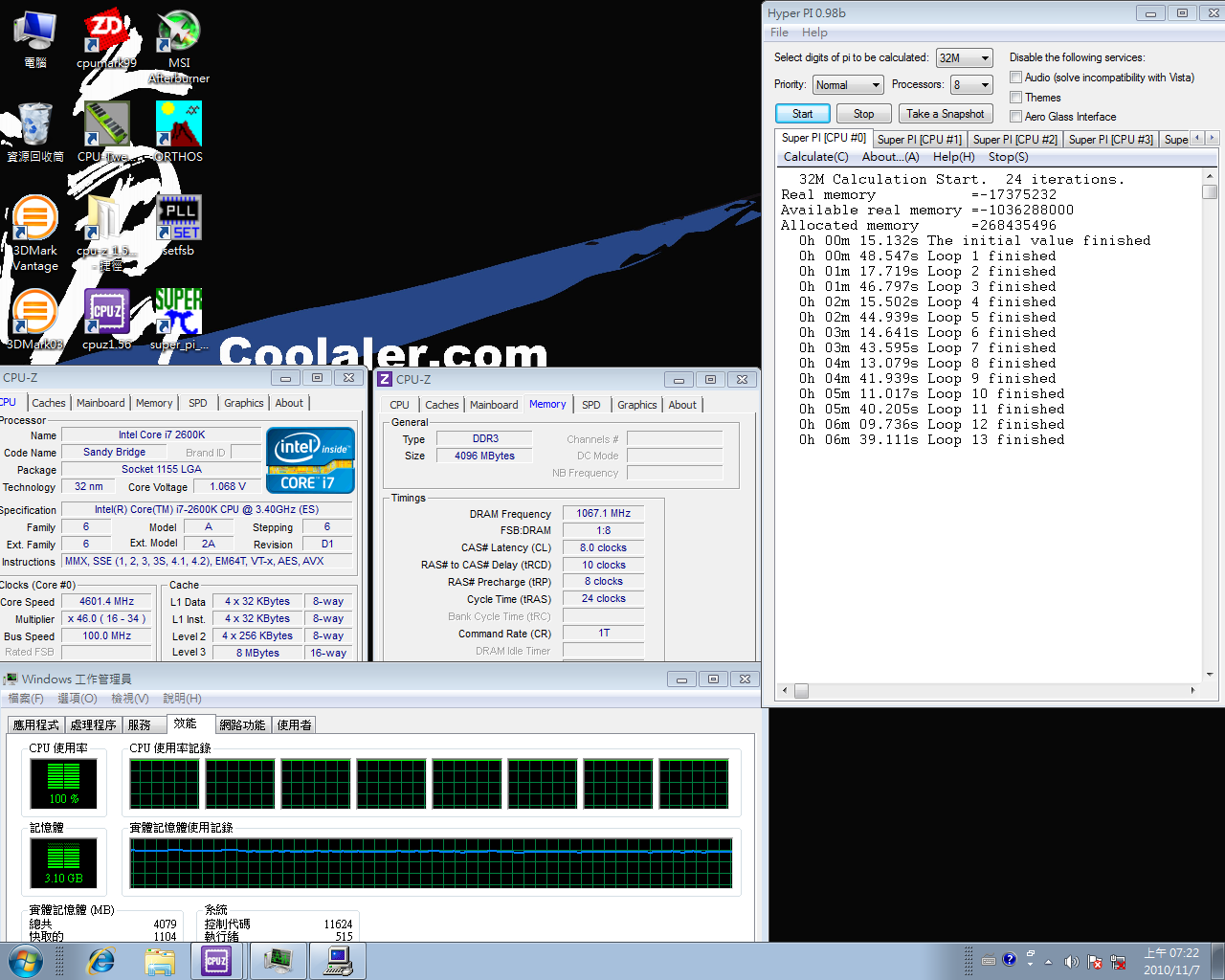Show hidden tray icons arrow
The image size is (1225, 980).
tap(1048, 962)
